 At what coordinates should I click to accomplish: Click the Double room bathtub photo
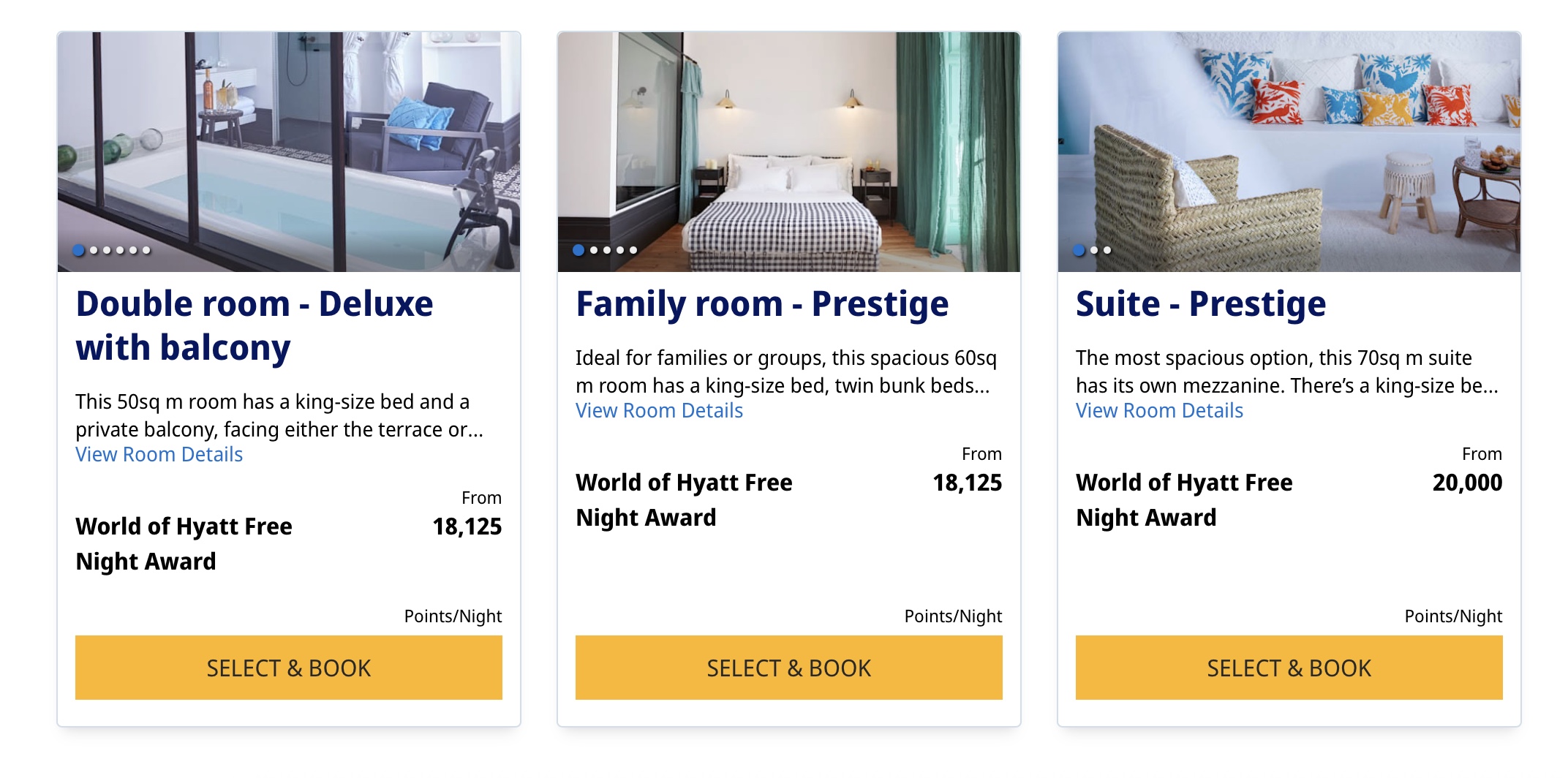point(289,151)
